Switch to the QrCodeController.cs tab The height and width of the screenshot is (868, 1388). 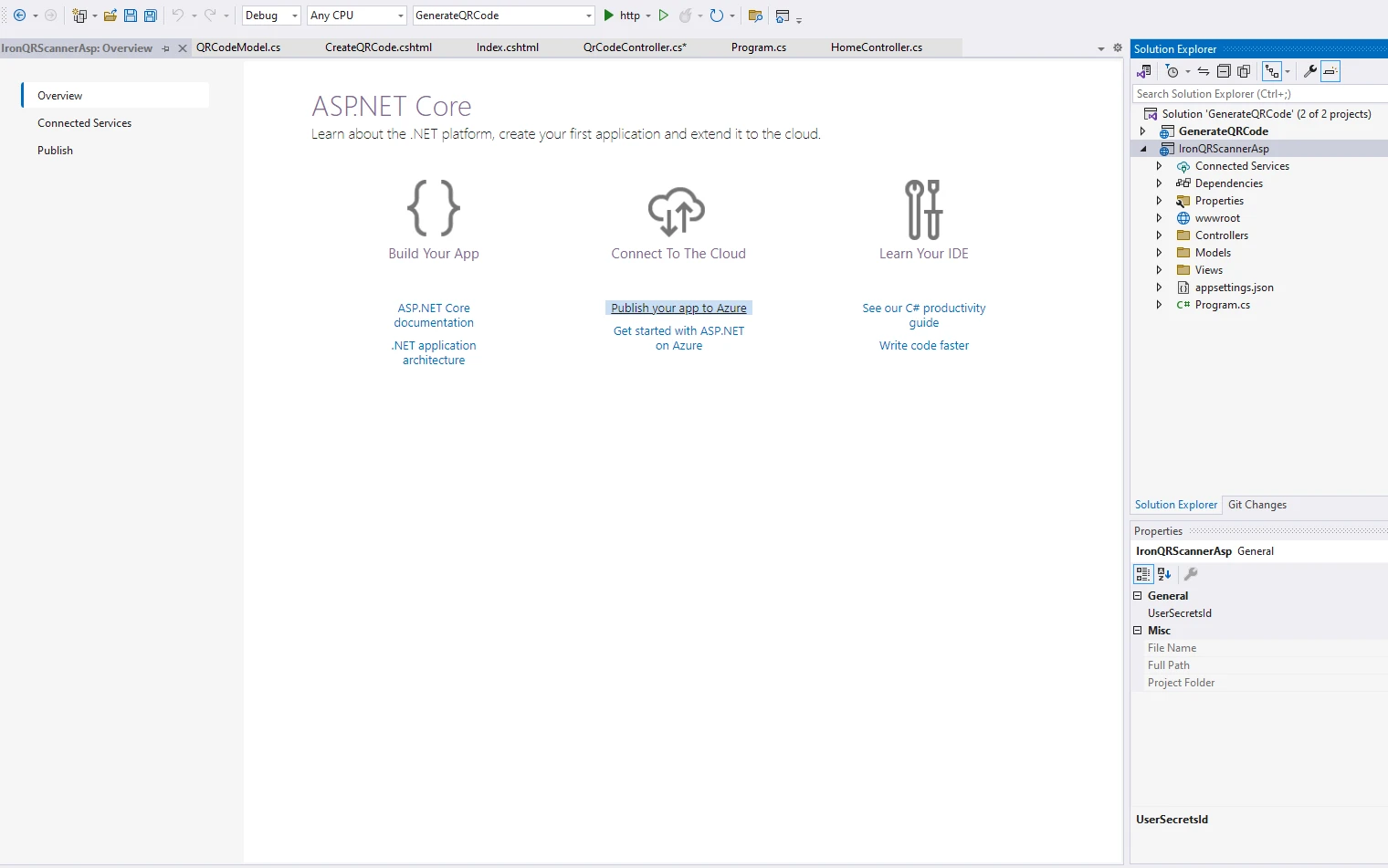635,47
